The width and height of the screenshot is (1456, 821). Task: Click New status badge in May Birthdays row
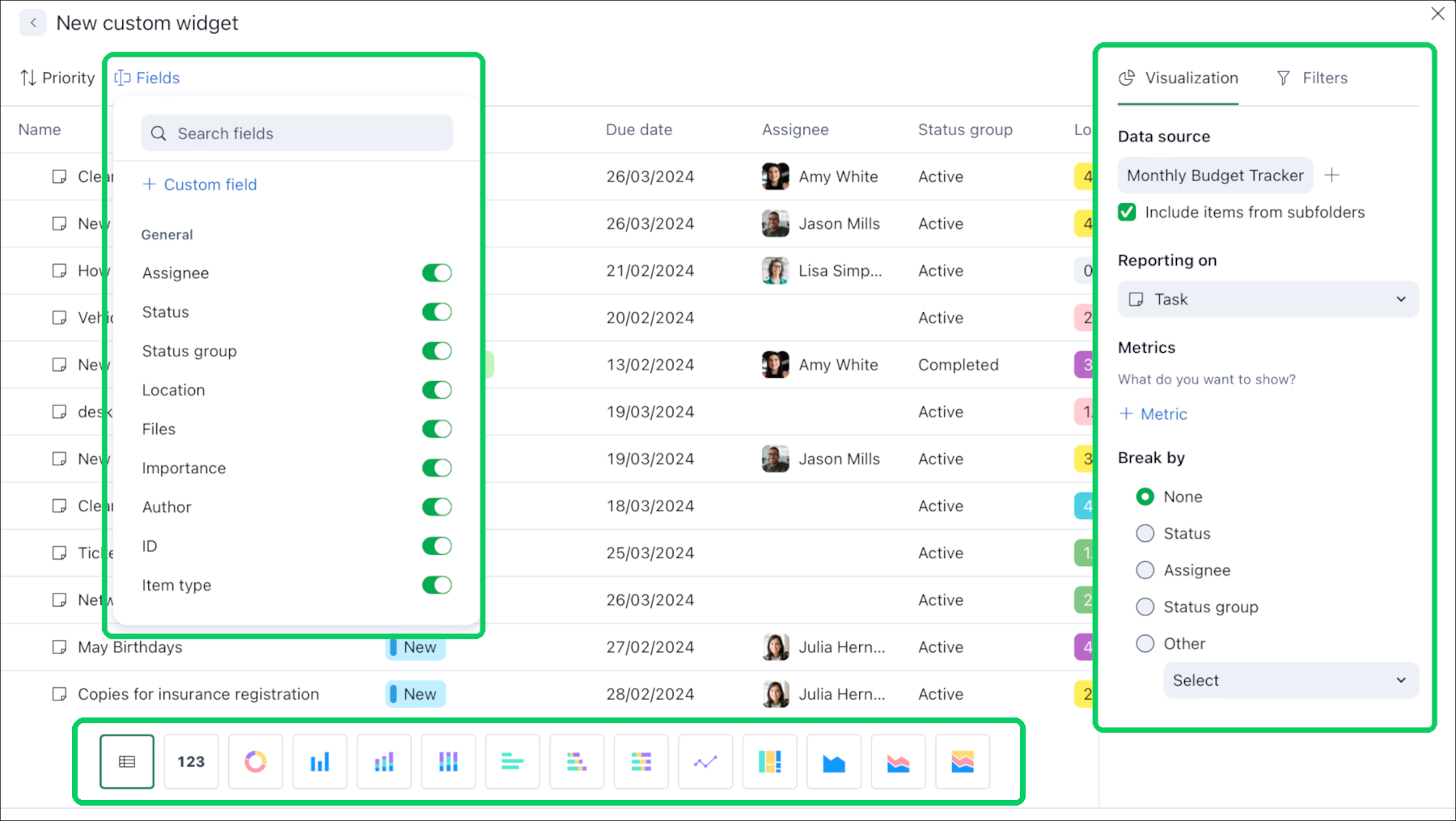coord(416,647)
